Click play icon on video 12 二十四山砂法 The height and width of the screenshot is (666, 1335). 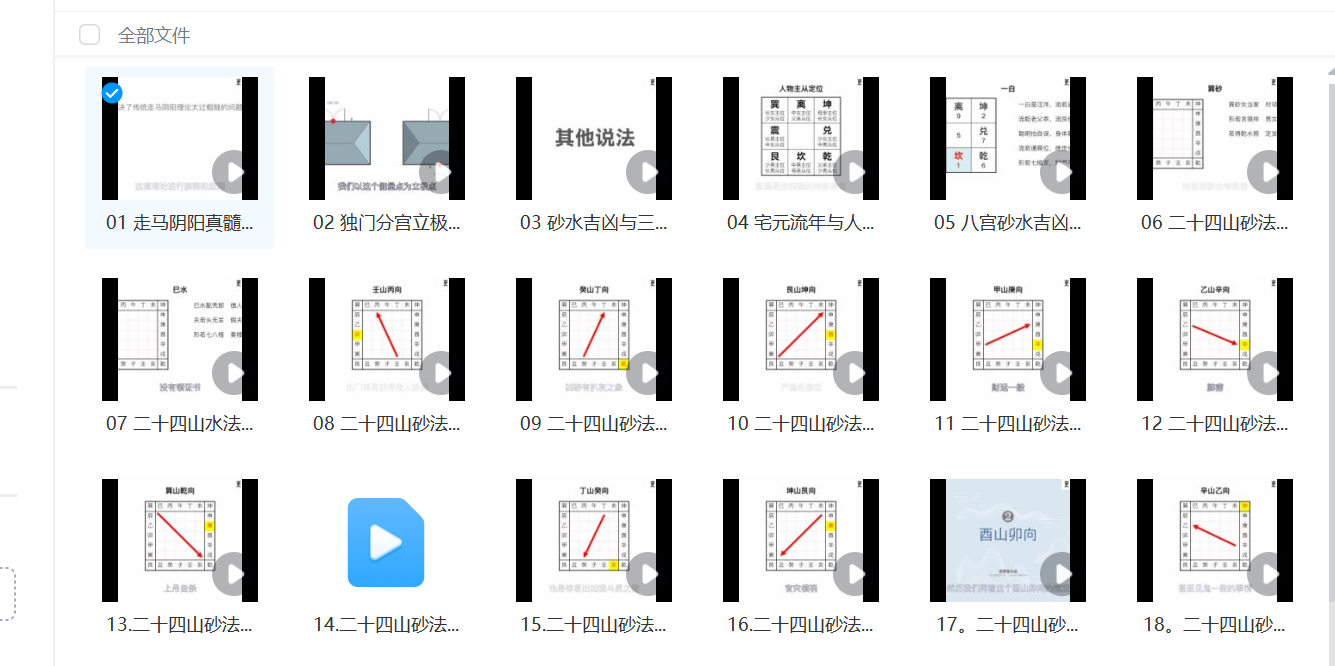coord(1268,373)
